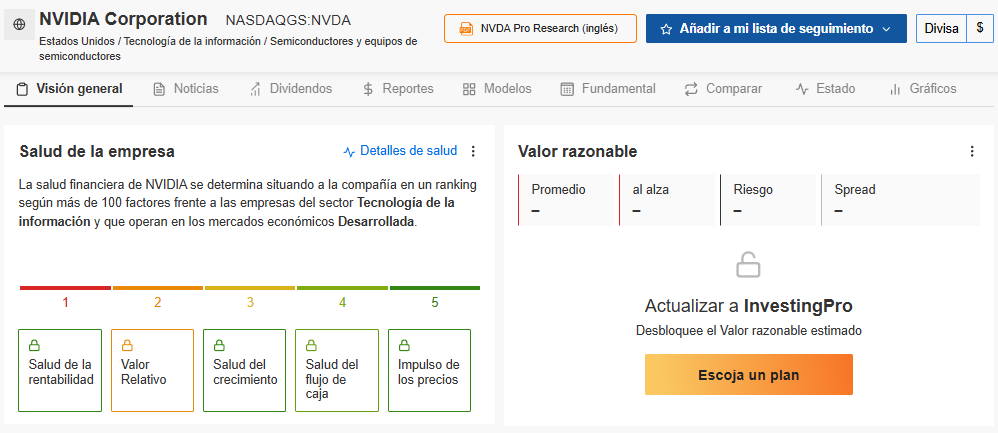This screenshot has width=998, height=433.
Task: Click the Escoja un plan button
Action: [748, 375]
